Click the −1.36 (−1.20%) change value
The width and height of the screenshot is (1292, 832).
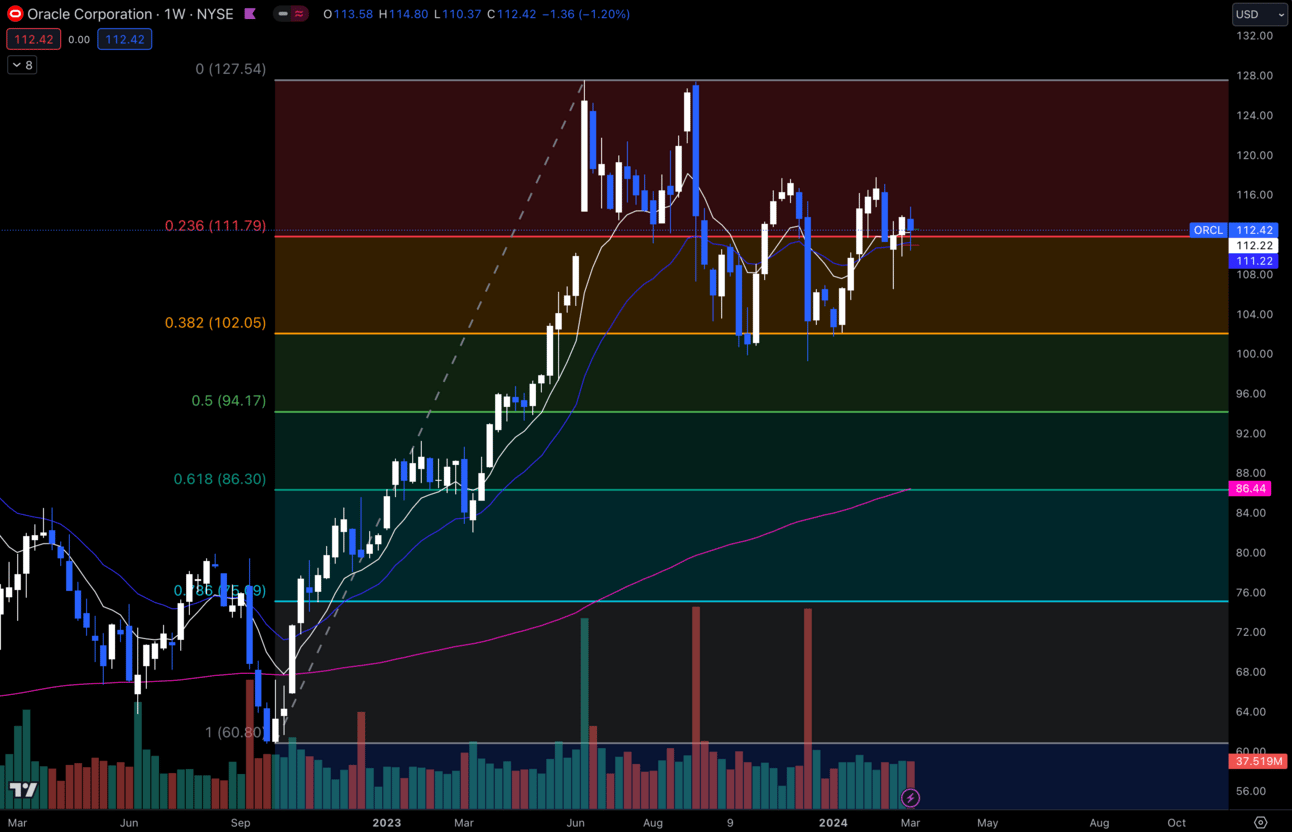click(x=588, y=14)
